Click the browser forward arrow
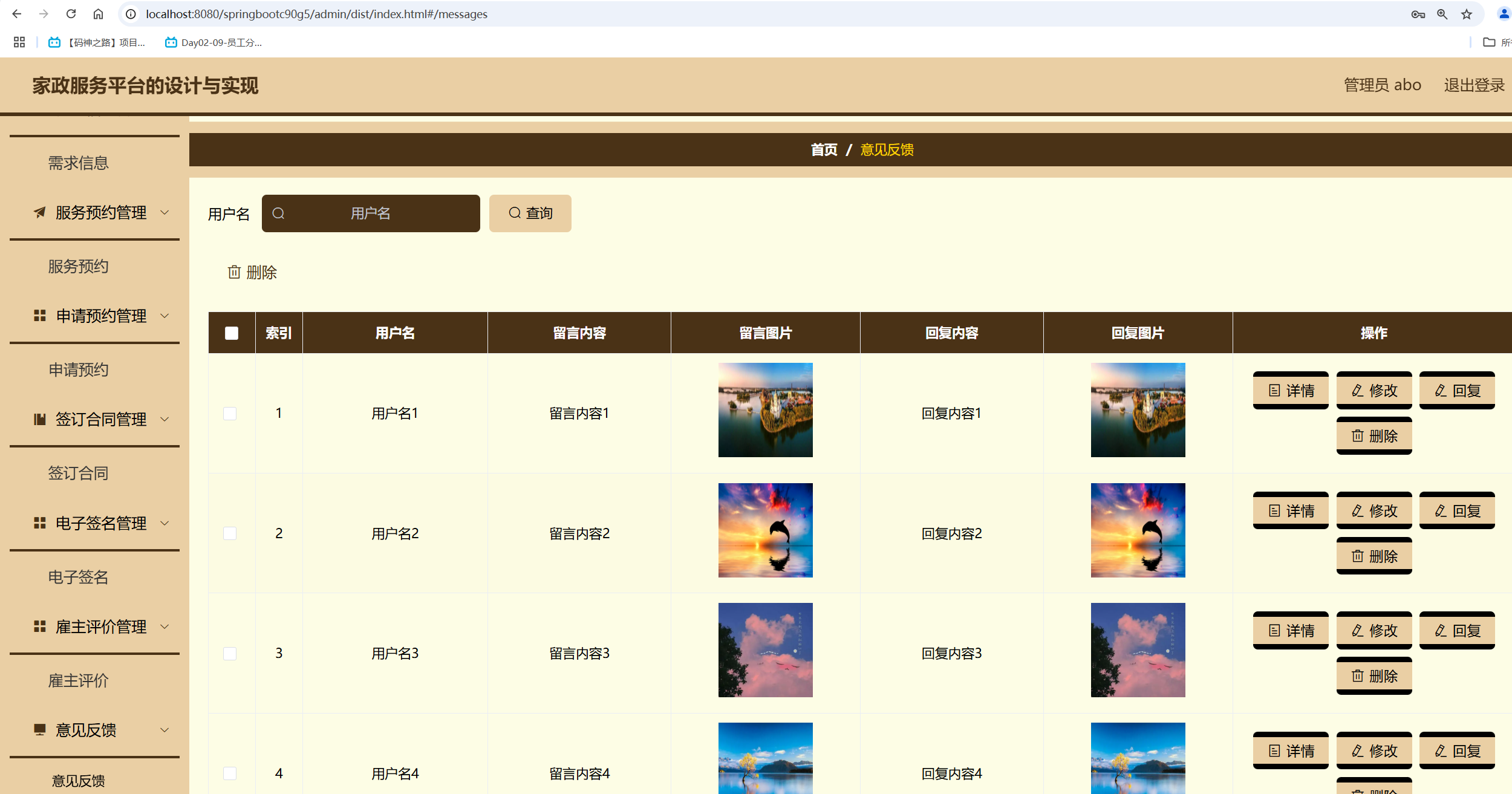This screenshot has width=1512, height=794. (44, 14)
